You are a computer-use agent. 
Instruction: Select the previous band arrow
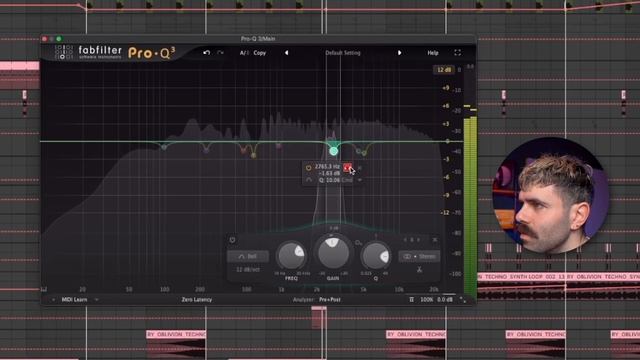pyautogui.click(x=405, y=240)
